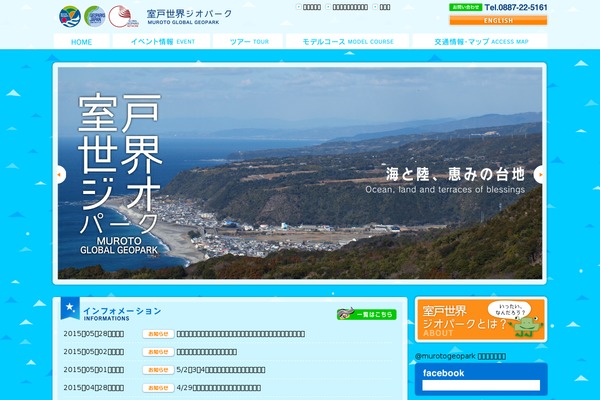Click the notice tag on 2015 05 01 row
The image size is (600, 400).
[x=158, y=370]
